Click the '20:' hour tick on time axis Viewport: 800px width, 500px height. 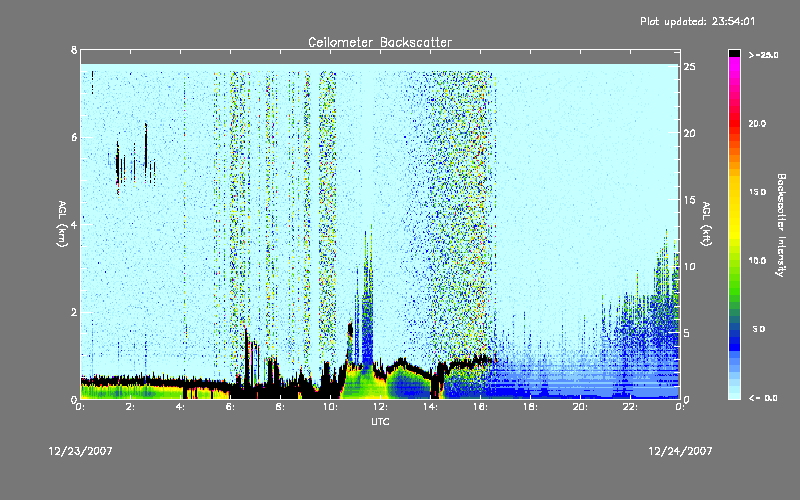click(x=581, y=407)
